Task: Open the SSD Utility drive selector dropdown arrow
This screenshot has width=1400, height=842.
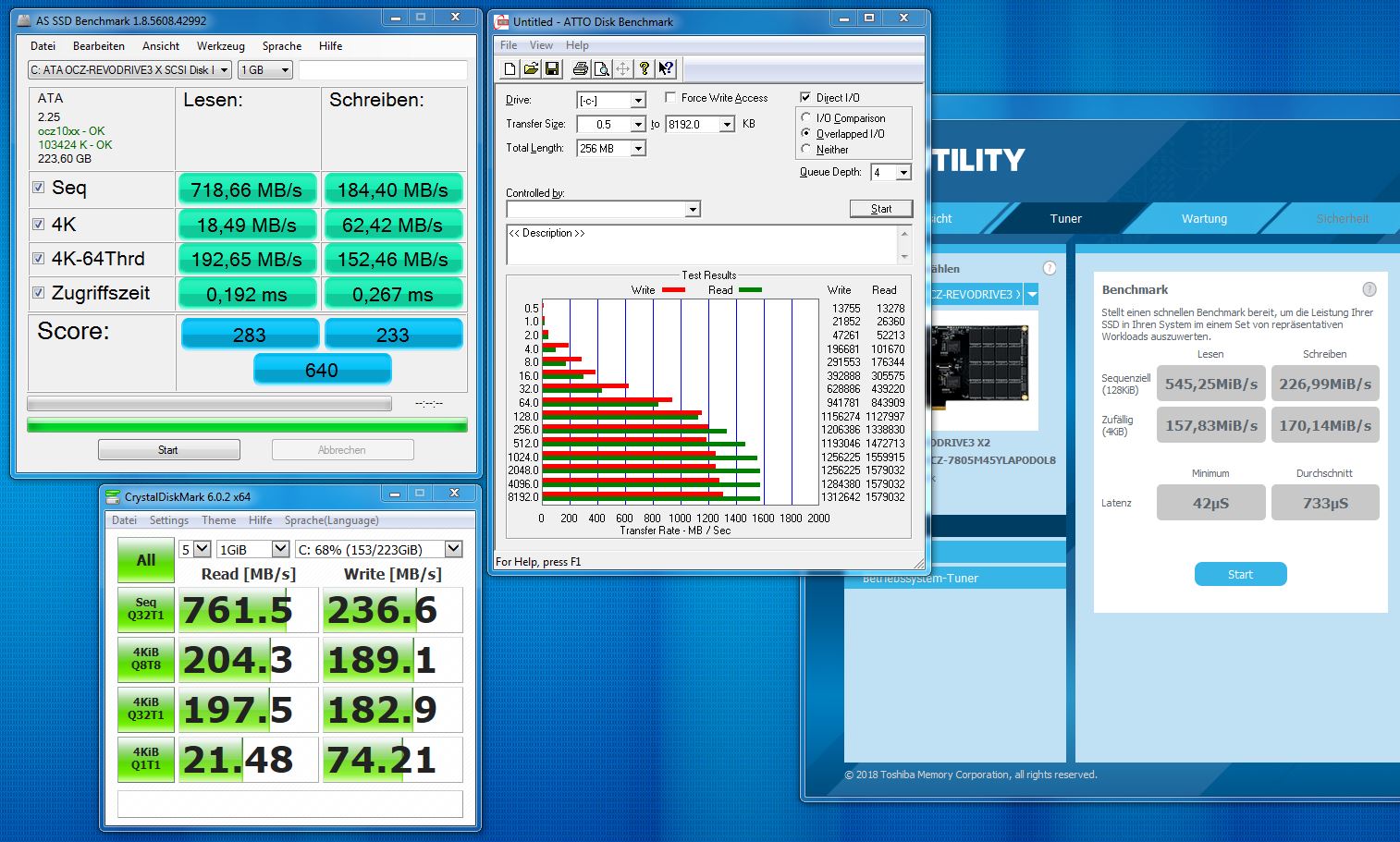Action: tap(1031, 295)
